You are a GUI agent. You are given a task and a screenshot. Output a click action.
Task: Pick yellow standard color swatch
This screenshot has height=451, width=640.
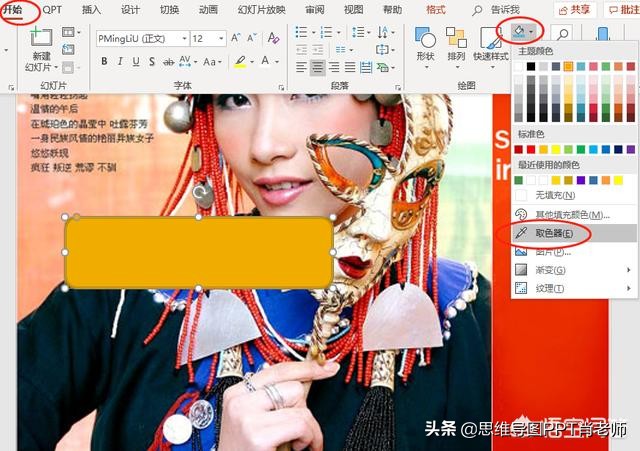click(x=556, y=149)
